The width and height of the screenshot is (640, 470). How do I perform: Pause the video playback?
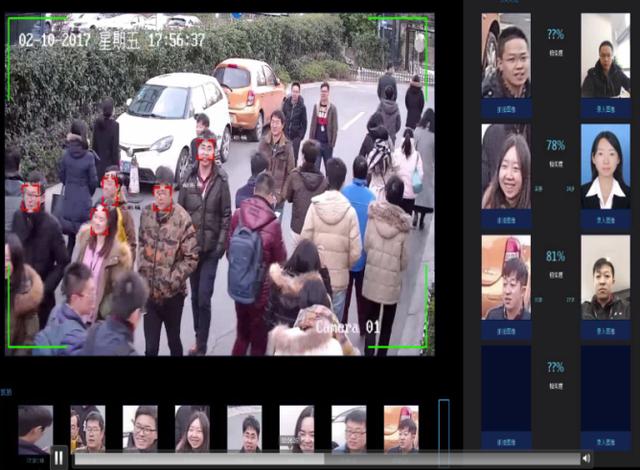pyautogui.click(x=59, y=458)
